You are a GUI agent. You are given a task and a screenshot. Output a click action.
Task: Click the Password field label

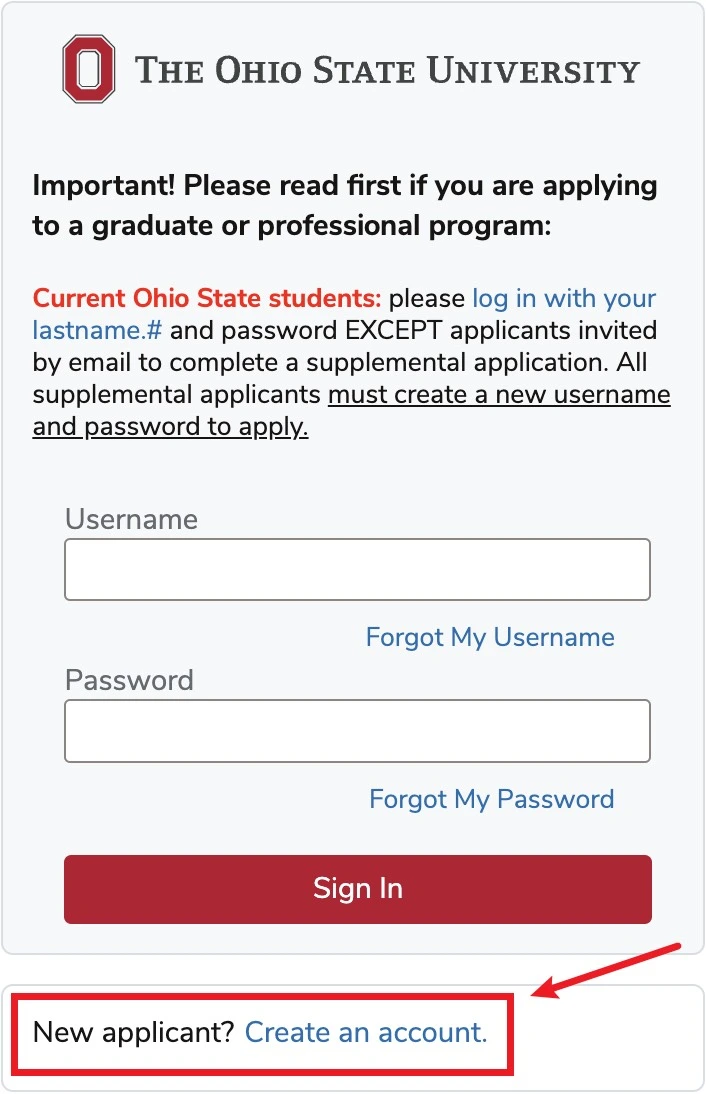tap(129, 680)
